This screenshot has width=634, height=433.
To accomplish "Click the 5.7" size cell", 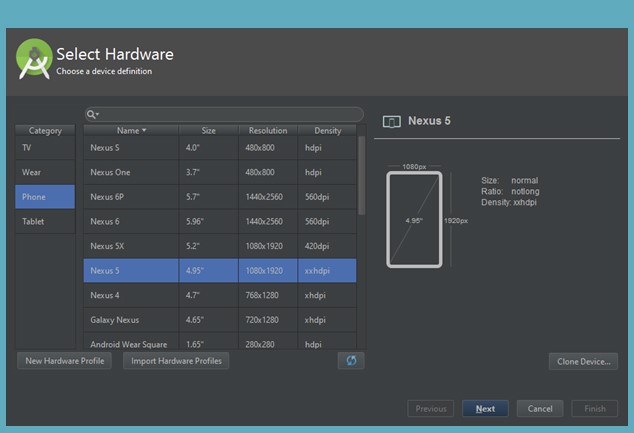I will tap(209, 197).
